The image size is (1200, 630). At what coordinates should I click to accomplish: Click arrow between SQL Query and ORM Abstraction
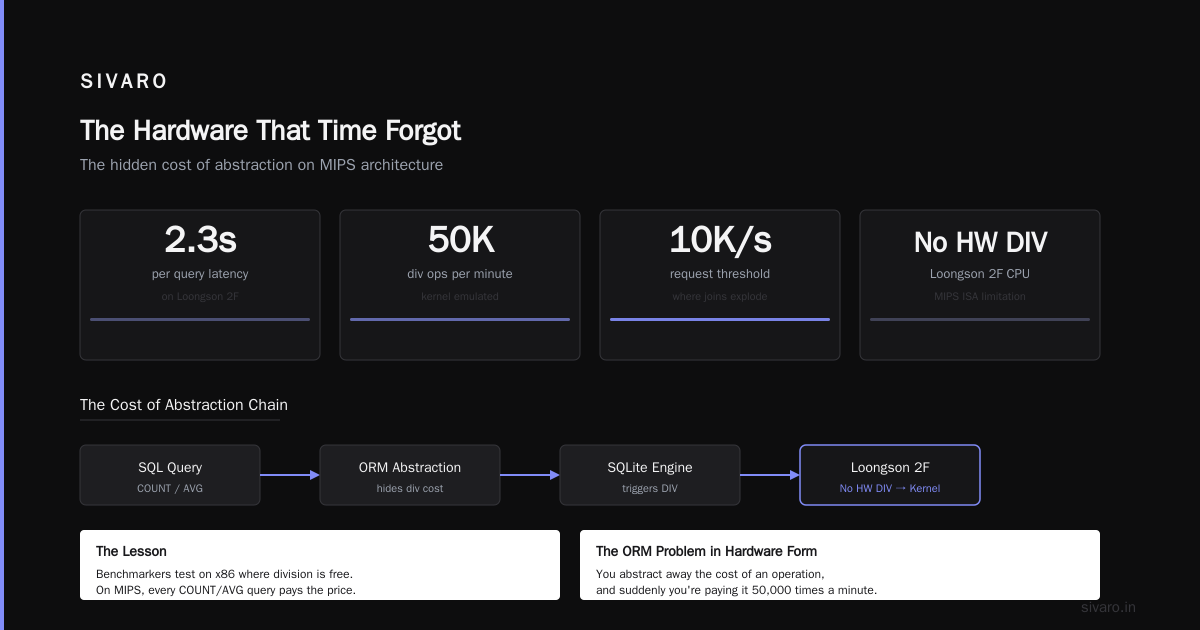pyautogui.click(x=290, y=475)
